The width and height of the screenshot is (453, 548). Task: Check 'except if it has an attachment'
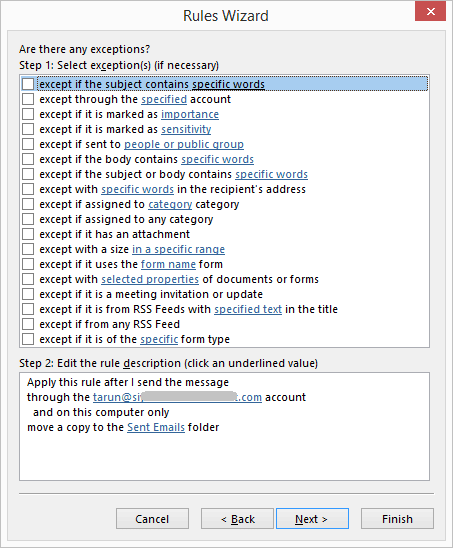pyautogui.click(x=28, y=234)
